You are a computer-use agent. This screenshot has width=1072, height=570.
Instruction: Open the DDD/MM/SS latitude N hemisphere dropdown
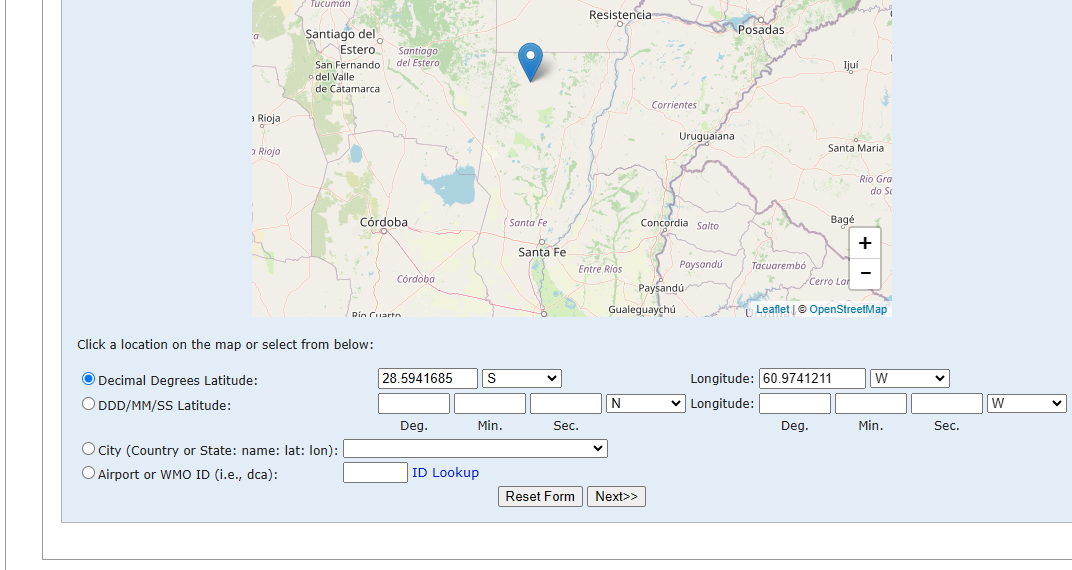point(645,404)
